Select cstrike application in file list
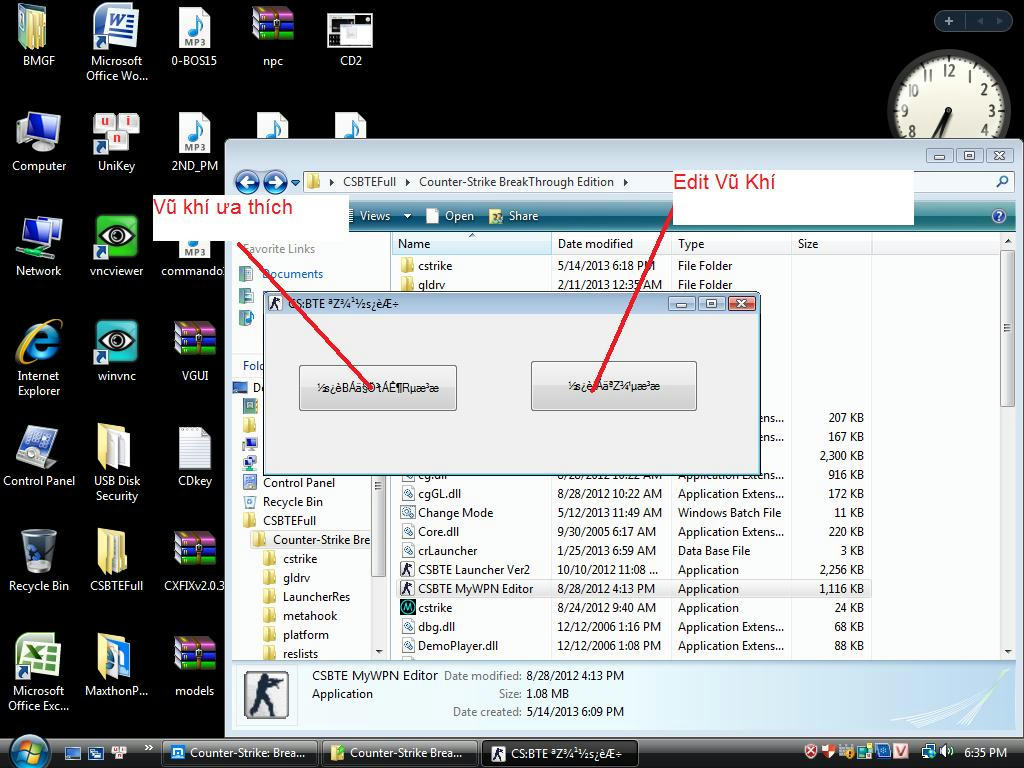The height and width of the screenshot is (768, 1024). click(435, 608)
